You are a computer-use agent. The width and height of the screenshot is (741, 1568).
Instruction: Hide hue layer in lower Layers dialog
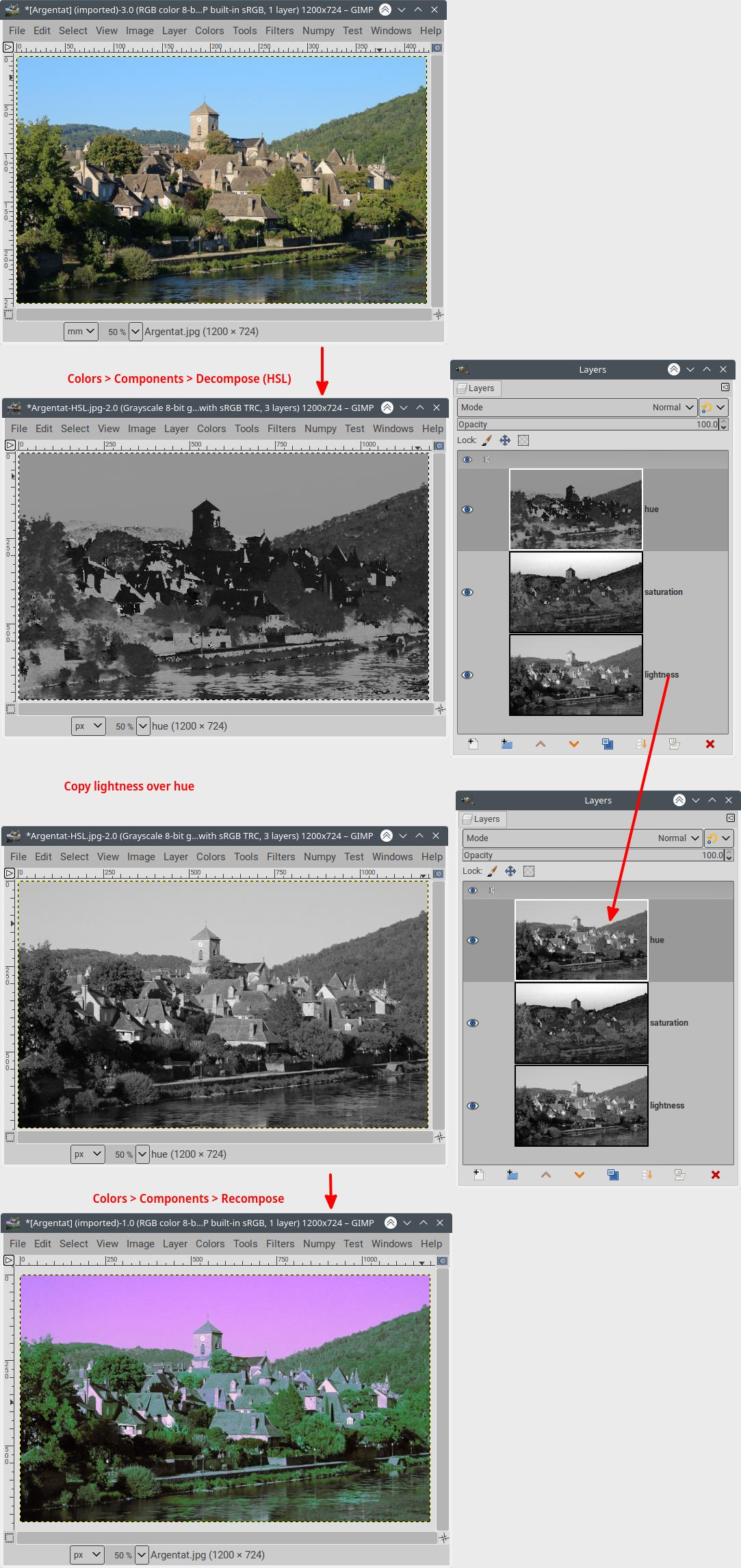pyautogui.click(x=473, y=940)
